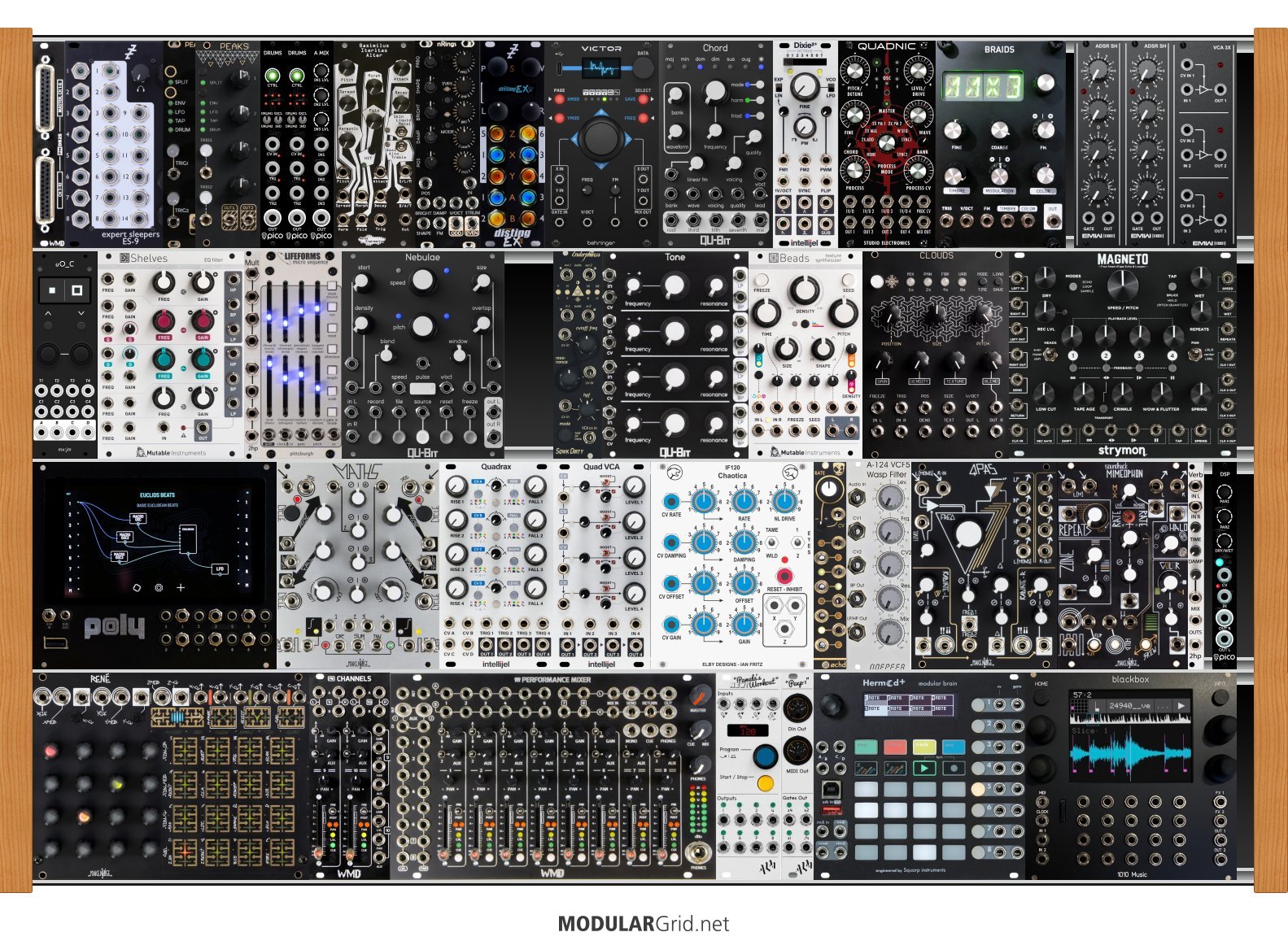Click the RISE 1 knob on Quadrax
The width and height of the screenshot is (1288, 941).
pos(456,486)
